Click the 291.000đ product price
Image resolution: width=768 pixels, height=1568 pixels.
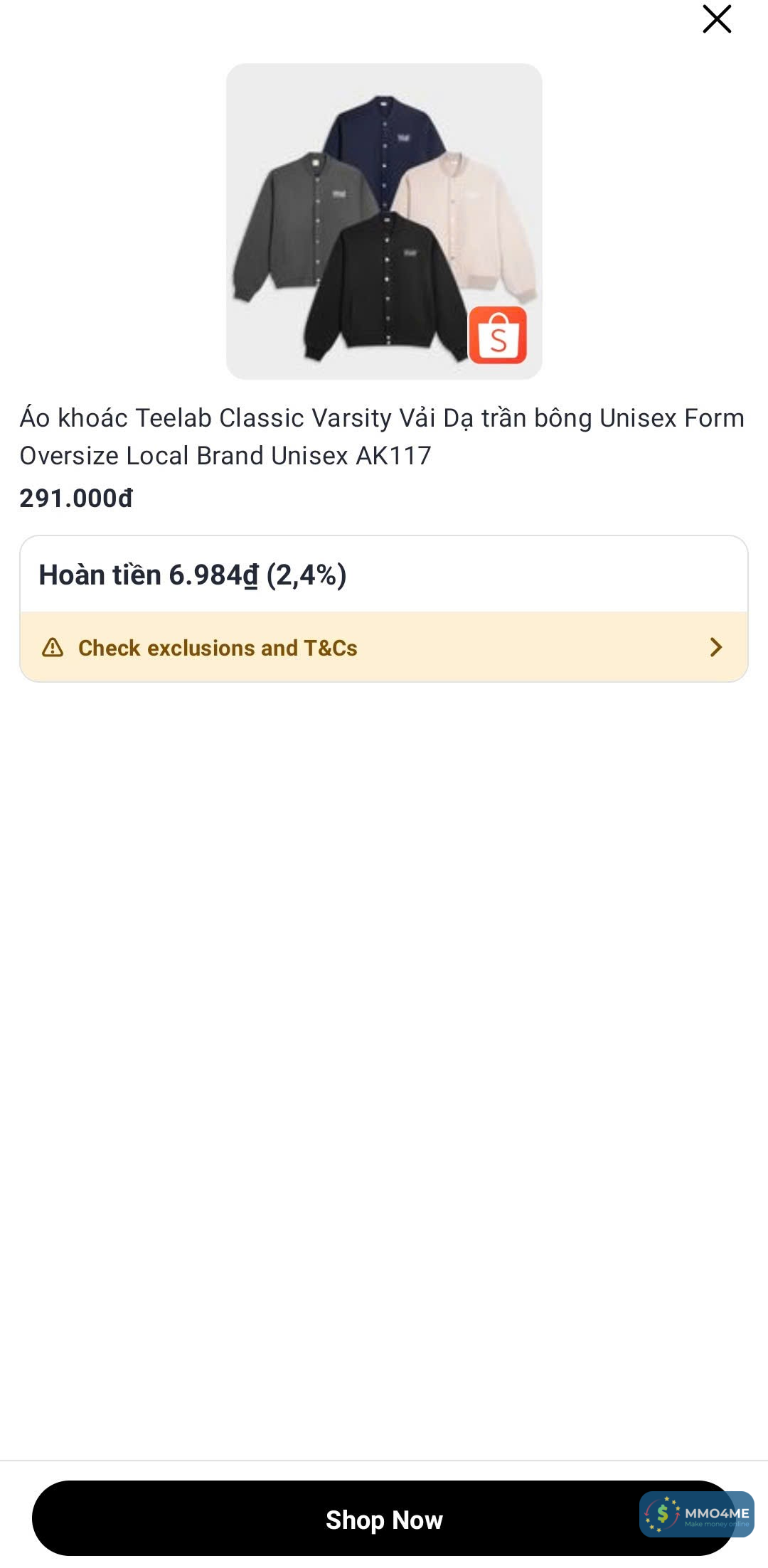pos(76,498)
